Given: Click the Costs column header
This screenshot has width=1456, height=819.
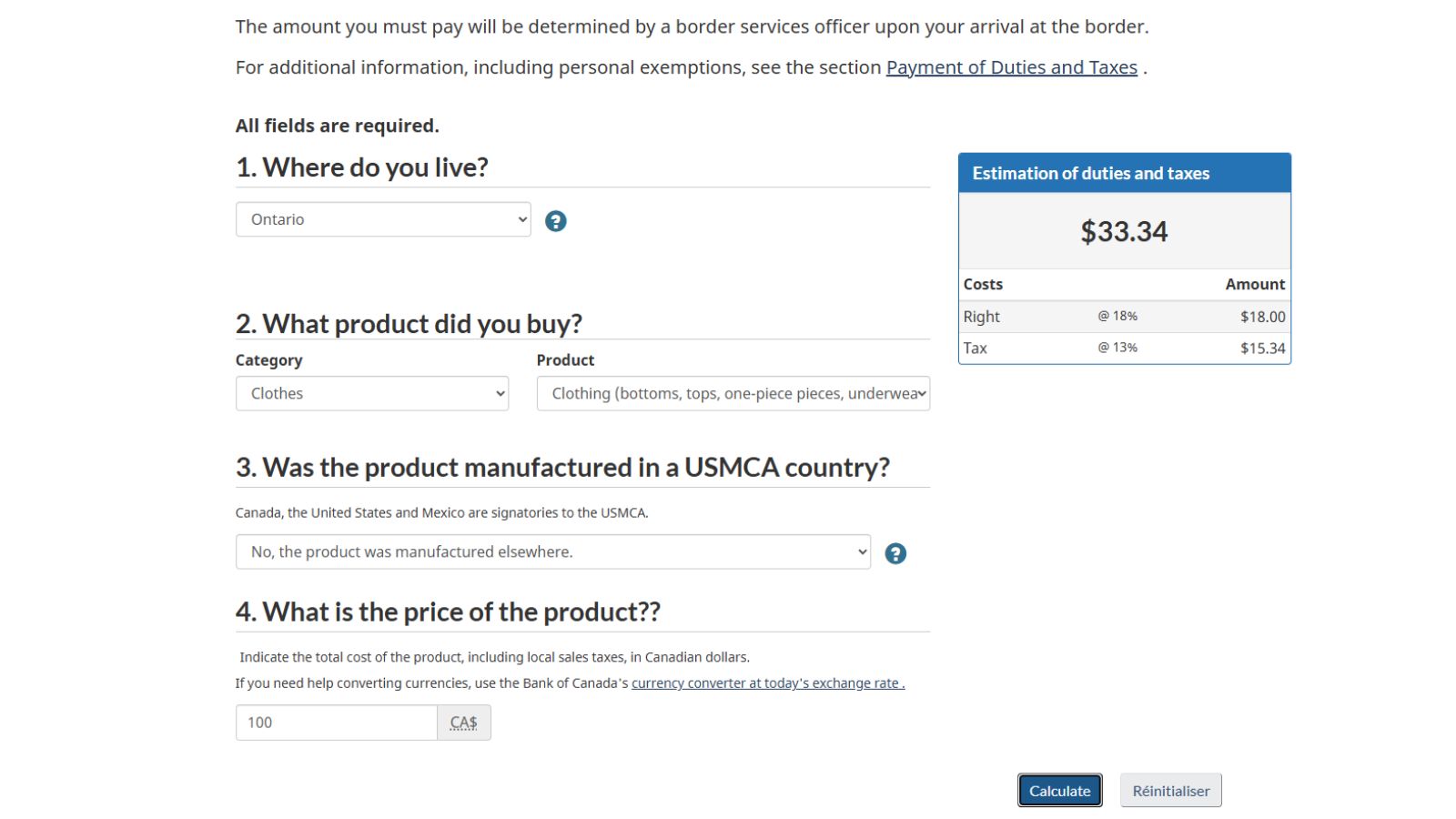Looking at the screenshot, I should click(983, 284).
